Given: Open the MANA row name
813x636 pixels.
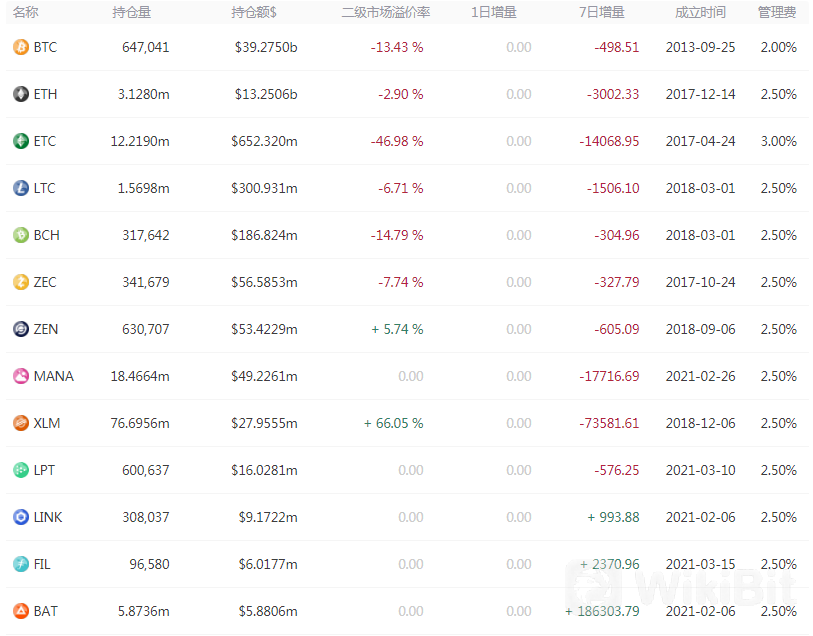Looking at the screenshot, I should pos(53,376).
